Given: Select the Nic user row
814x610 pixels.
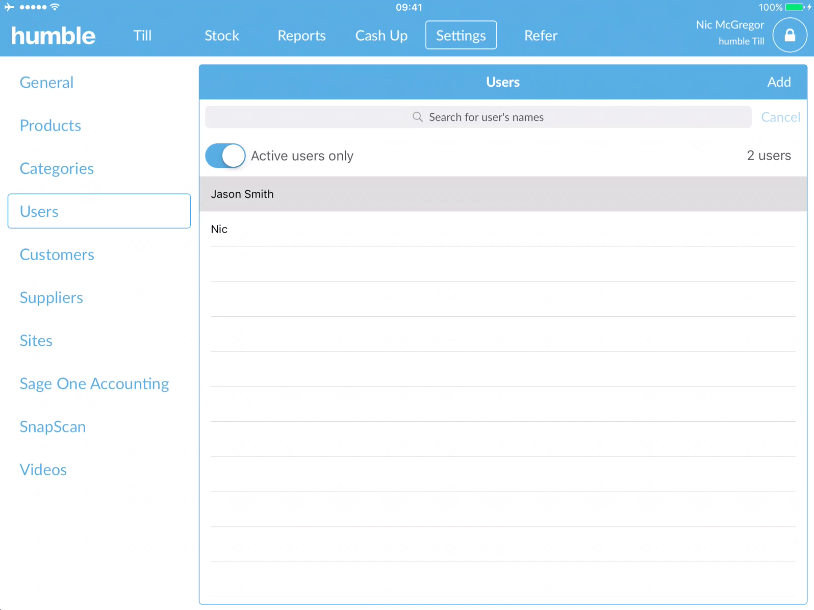Looking at the screenshot, I should [503, 229].
